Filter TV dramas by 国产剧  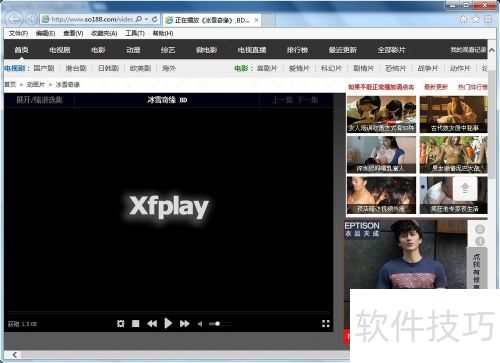click(x=44, y=68)
